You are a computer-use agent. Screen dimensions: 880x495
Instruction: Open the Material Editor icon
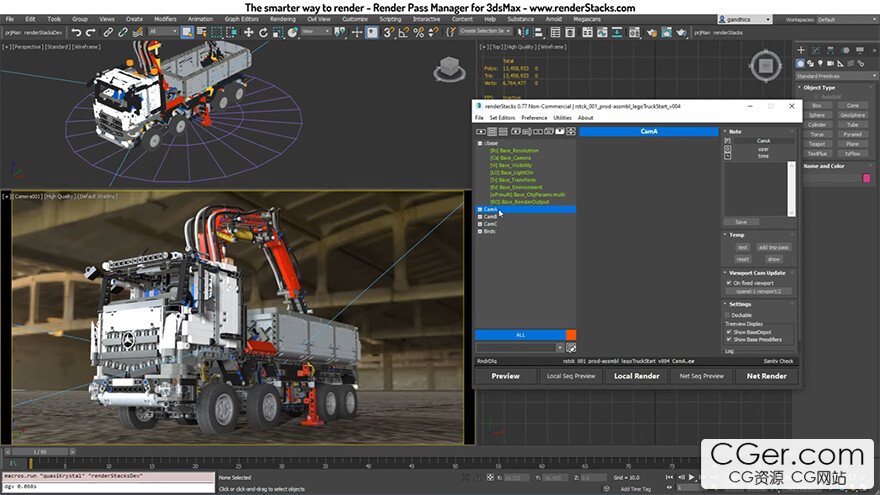634,33
